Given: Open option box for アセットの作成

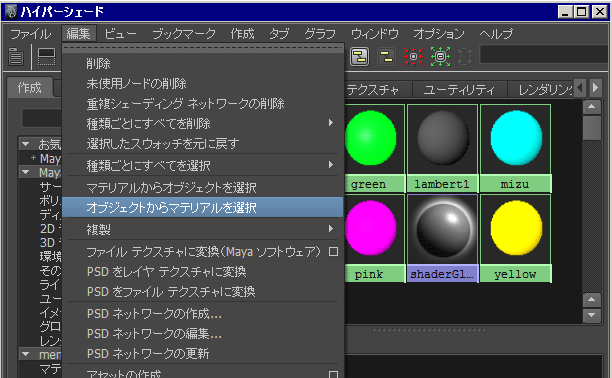Looking at the screenshot, I should (x=333, y=374).
